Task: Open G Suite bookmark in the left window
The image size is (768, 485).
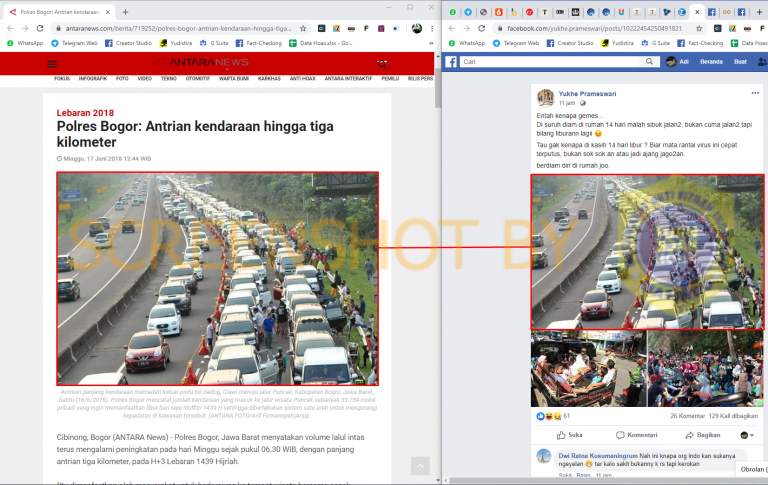Action: [x=214, y=43]
